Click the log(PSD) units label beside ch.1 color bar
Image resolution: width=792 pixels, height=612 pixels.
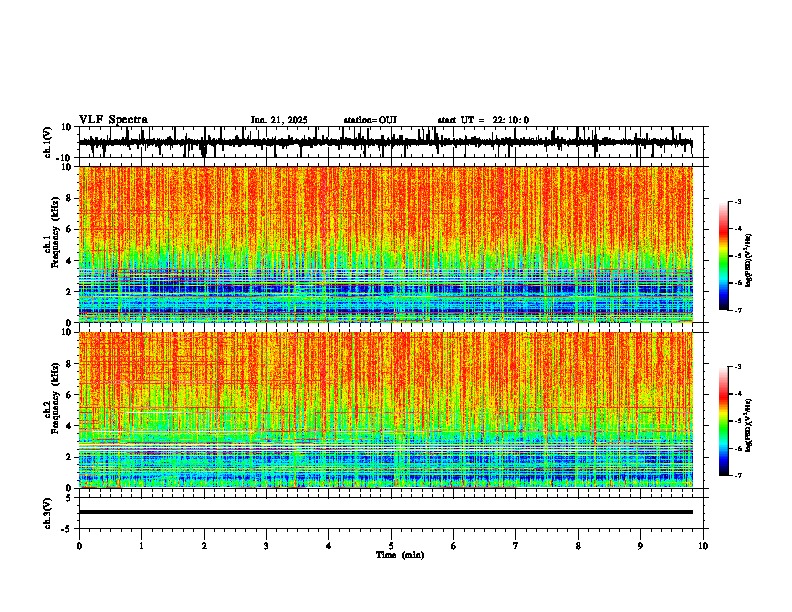point(749,260)
